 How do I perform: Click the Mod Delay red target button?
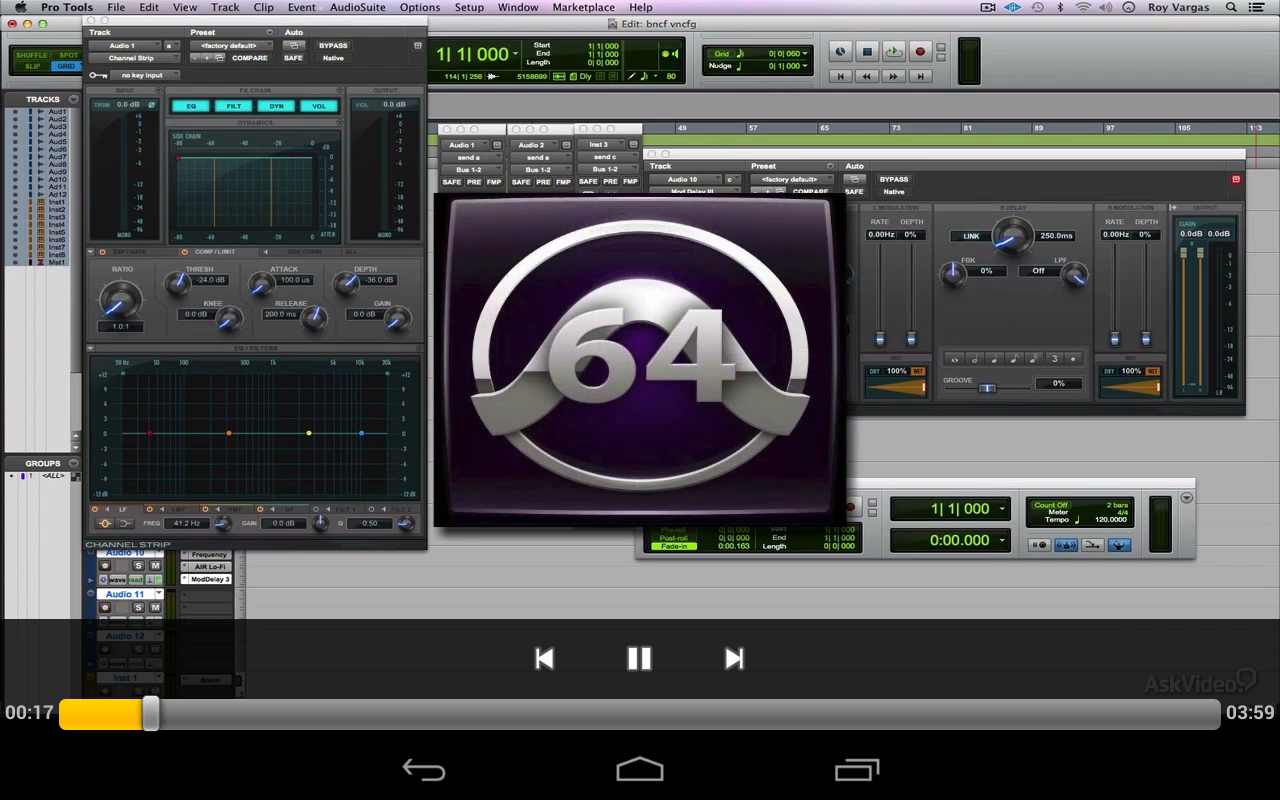1236,179
